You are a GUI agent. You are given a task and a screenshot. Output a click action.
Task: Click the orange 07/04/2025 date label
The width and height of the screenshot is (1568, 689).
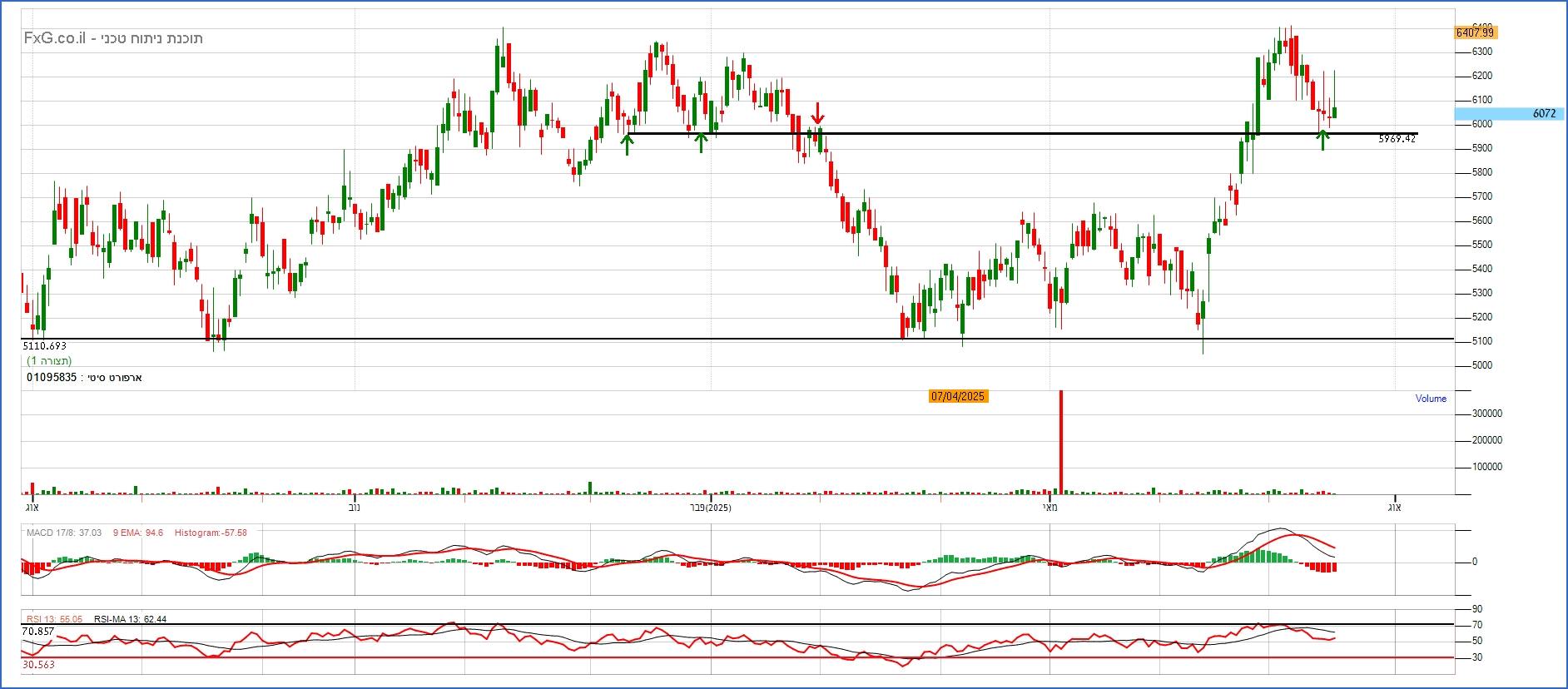(958, 396)
